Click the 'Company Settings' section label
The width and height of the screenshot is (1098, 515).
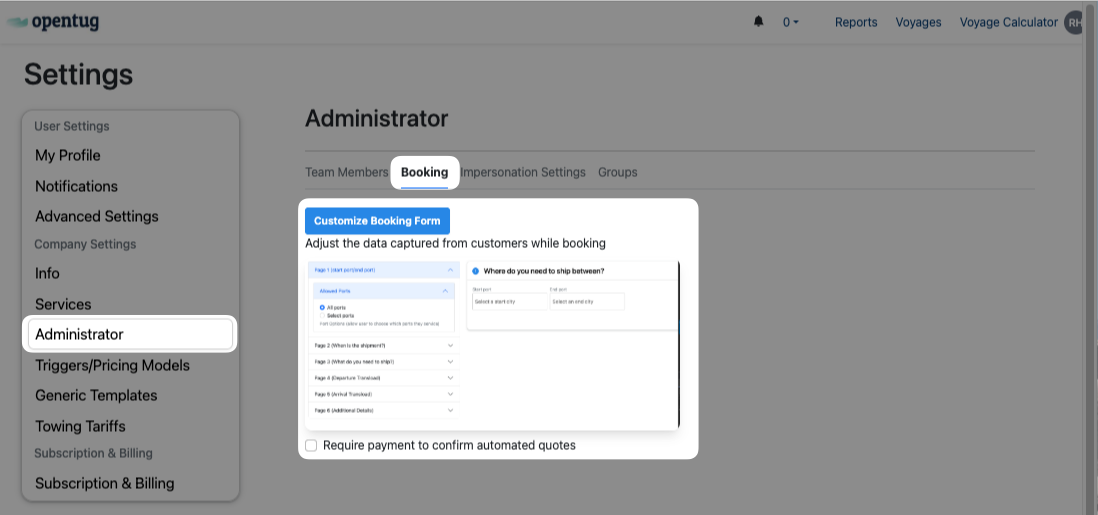point(85,245)
